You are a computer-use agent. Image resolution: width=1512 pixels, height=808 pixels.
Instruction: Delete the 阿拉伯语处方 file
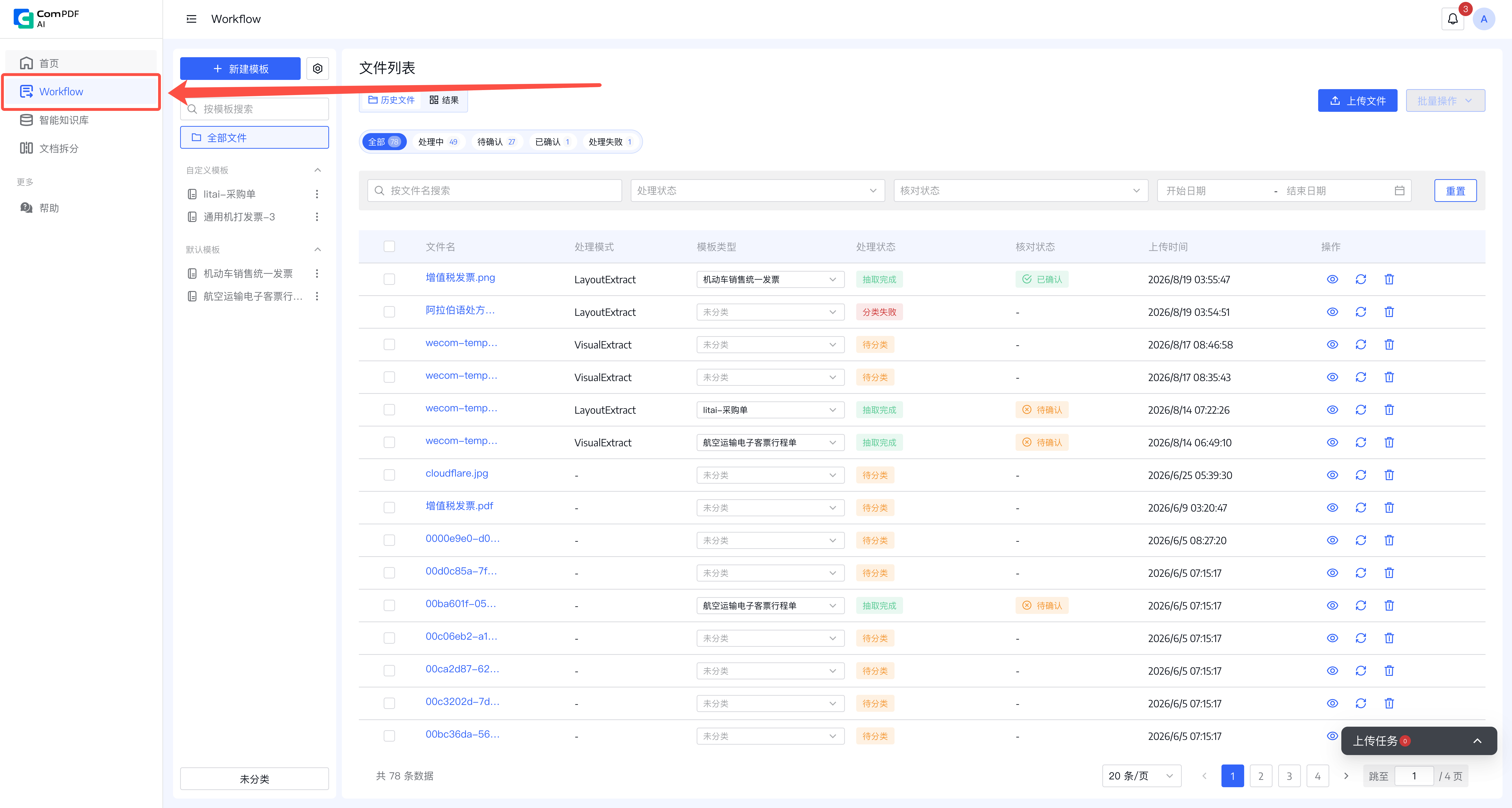tap(1389, 312)
